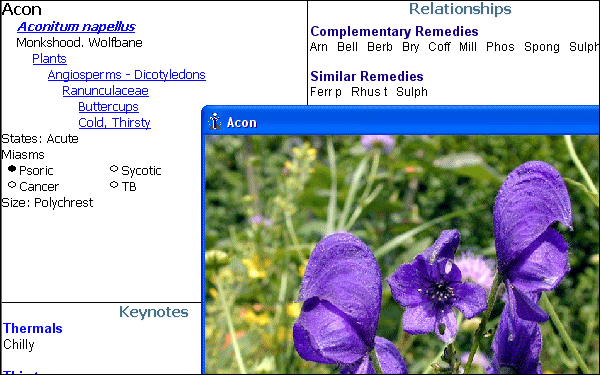Click the Acon image window title bar
Viewport: 600px width, 375px height.
[x=401, y=122]
